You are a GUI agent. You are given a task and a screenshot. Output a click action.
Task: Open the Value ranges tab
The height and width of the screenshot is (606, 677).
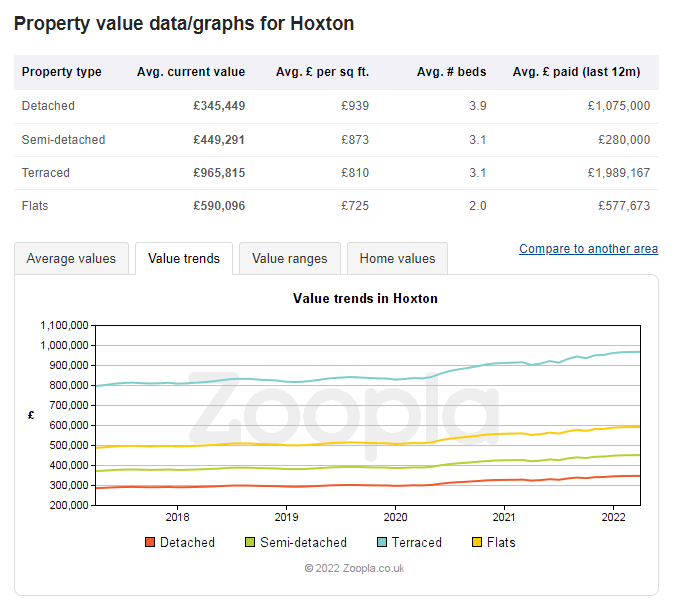(290, 258)
